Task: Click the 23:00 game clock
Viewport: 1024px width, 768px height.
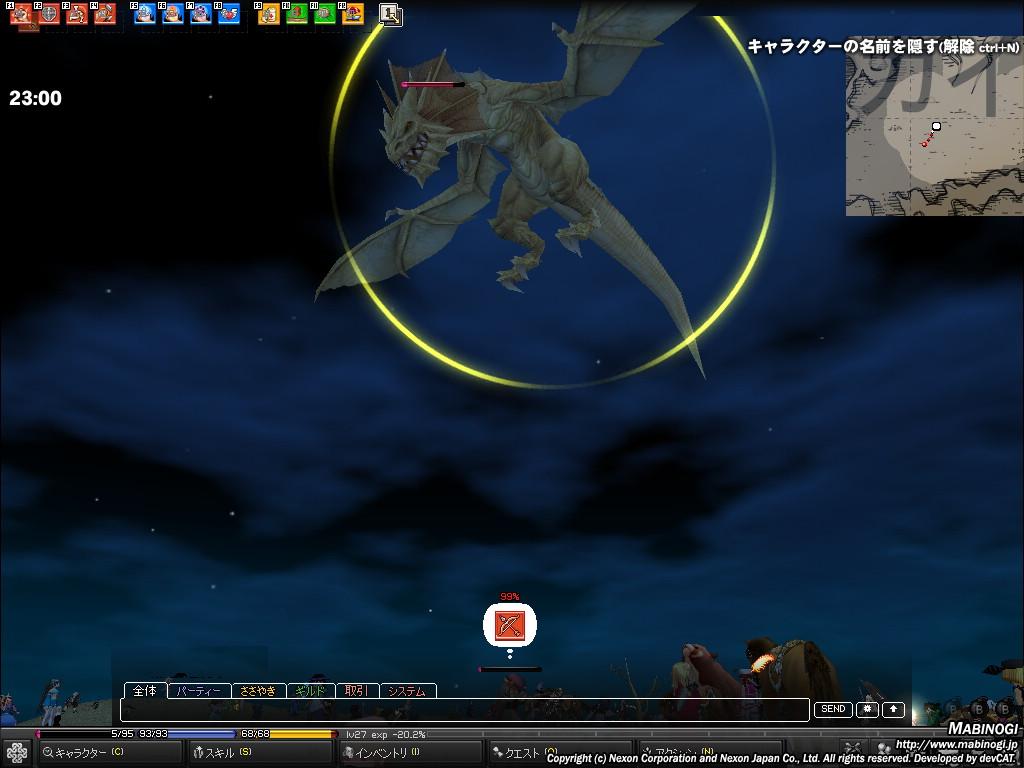Action: (x=35, y=98)
